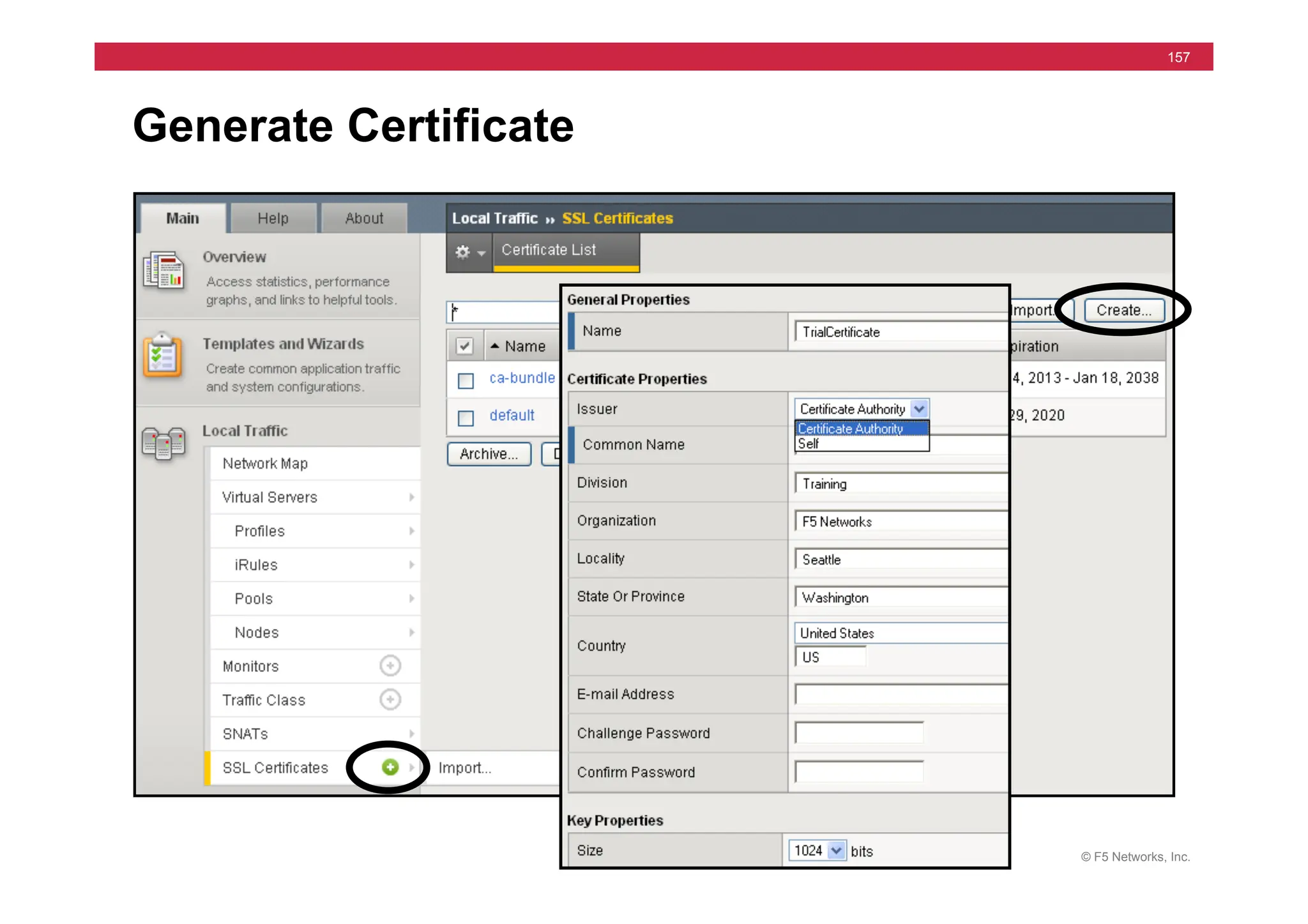Open the key Size 1024 dropdown
Screen dimensions: 1308x924
pyautogui.click(x=817, y=850)
